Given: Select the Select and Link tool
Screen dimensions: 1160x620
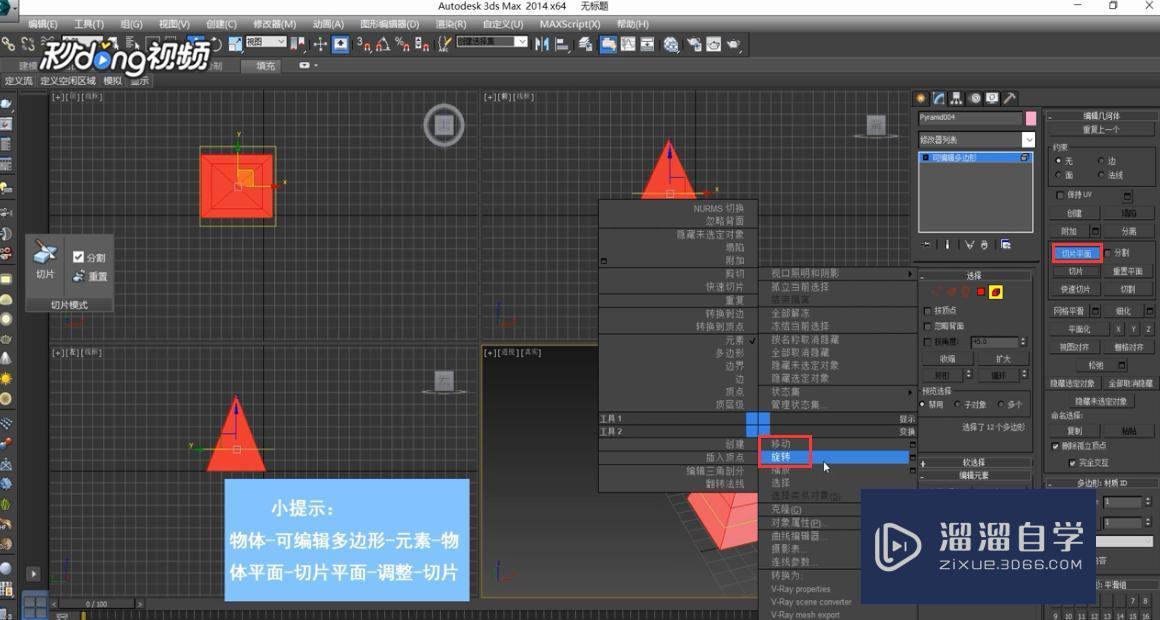Looking at the screenshot, I should (x=8, y=45).
